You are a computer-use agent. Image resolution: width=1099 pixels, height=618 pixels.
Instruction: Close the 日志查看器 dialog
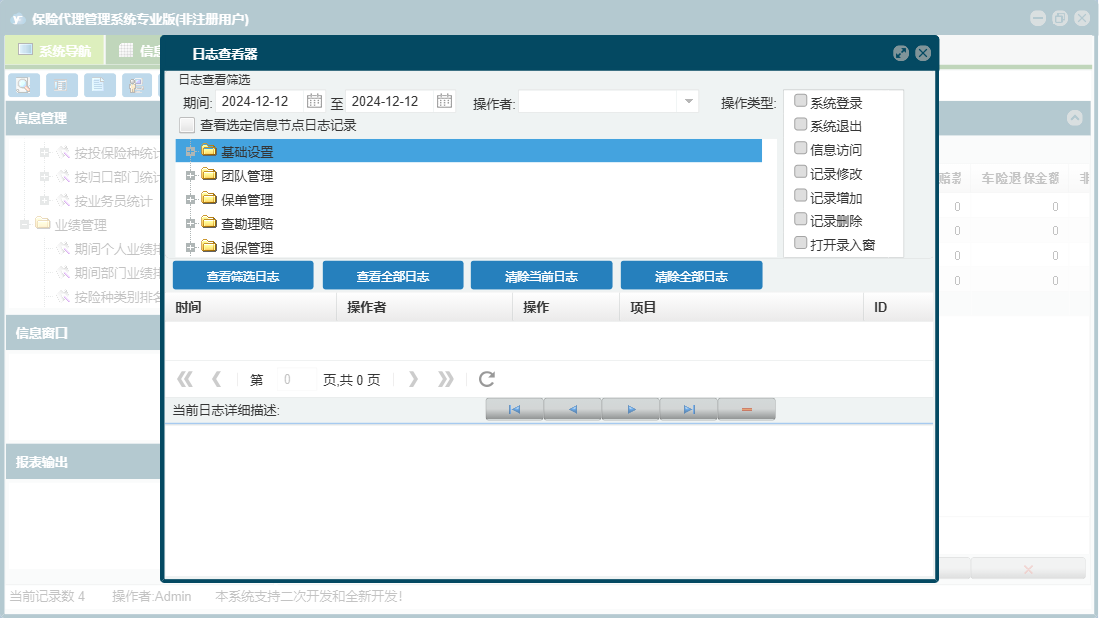coord(923,53)
